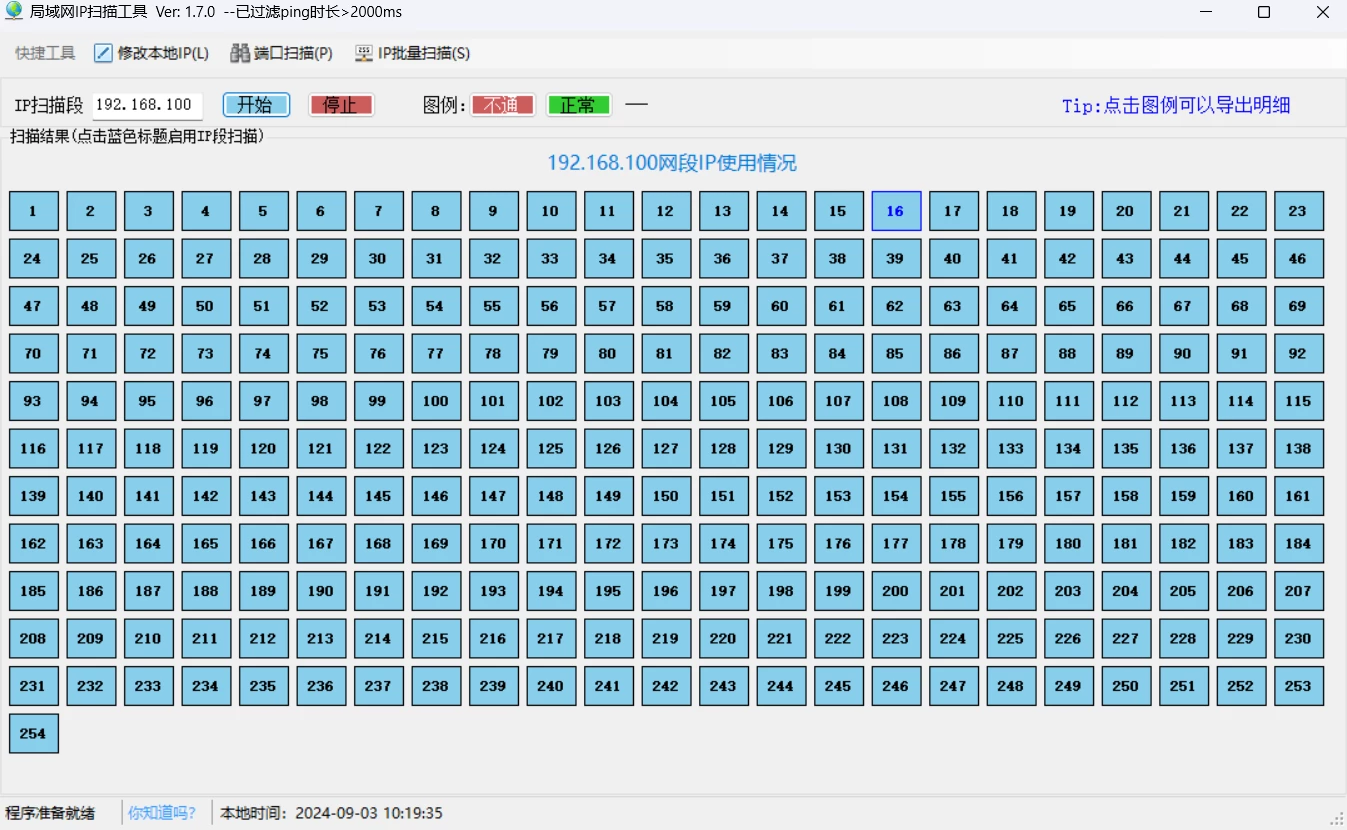Maximize the window
Image resolution: width=1347 pixels, height=830 pixels.
[1264, 12]
